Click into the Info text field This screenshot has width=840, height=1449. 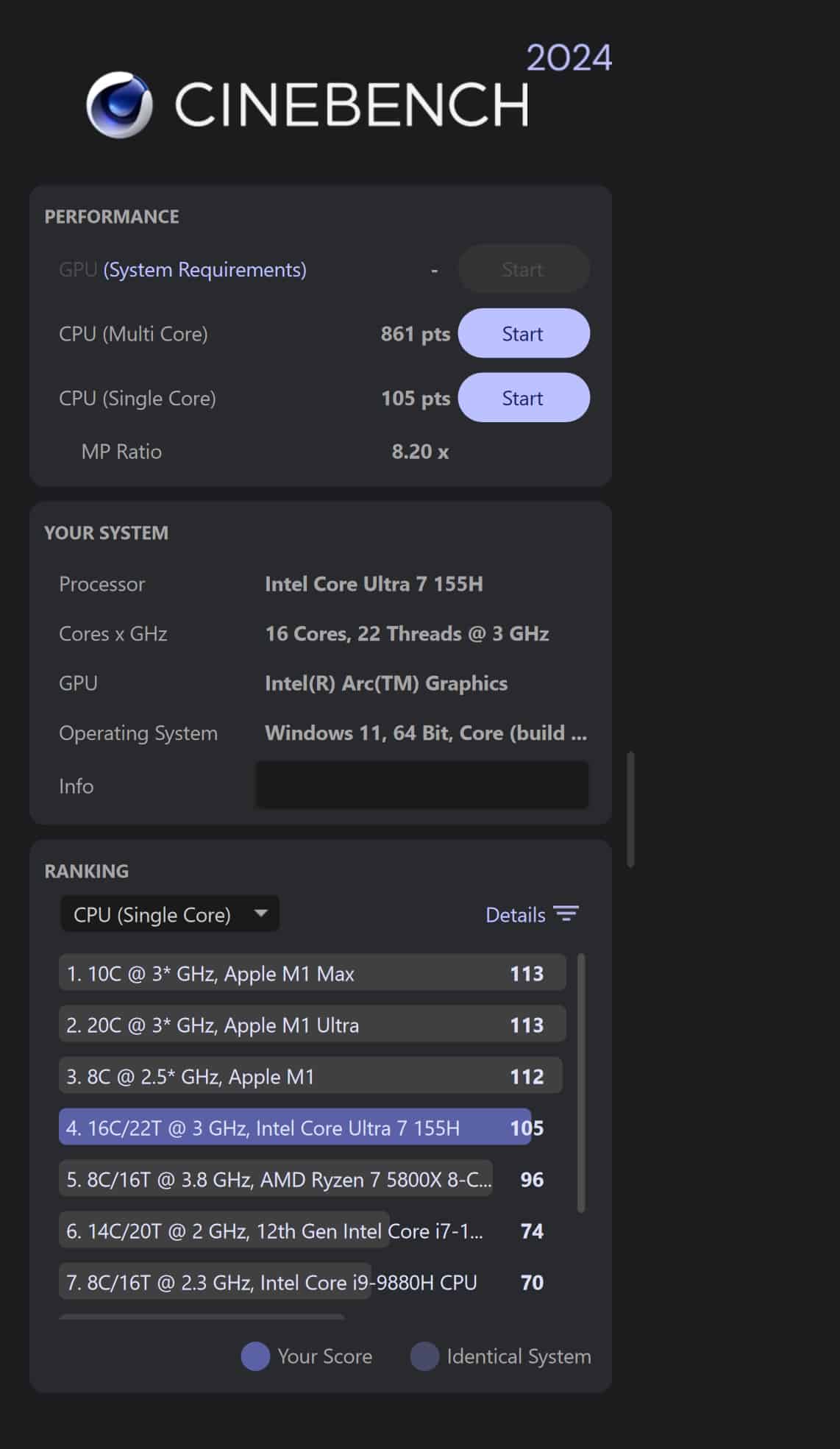tap(421, 786)
